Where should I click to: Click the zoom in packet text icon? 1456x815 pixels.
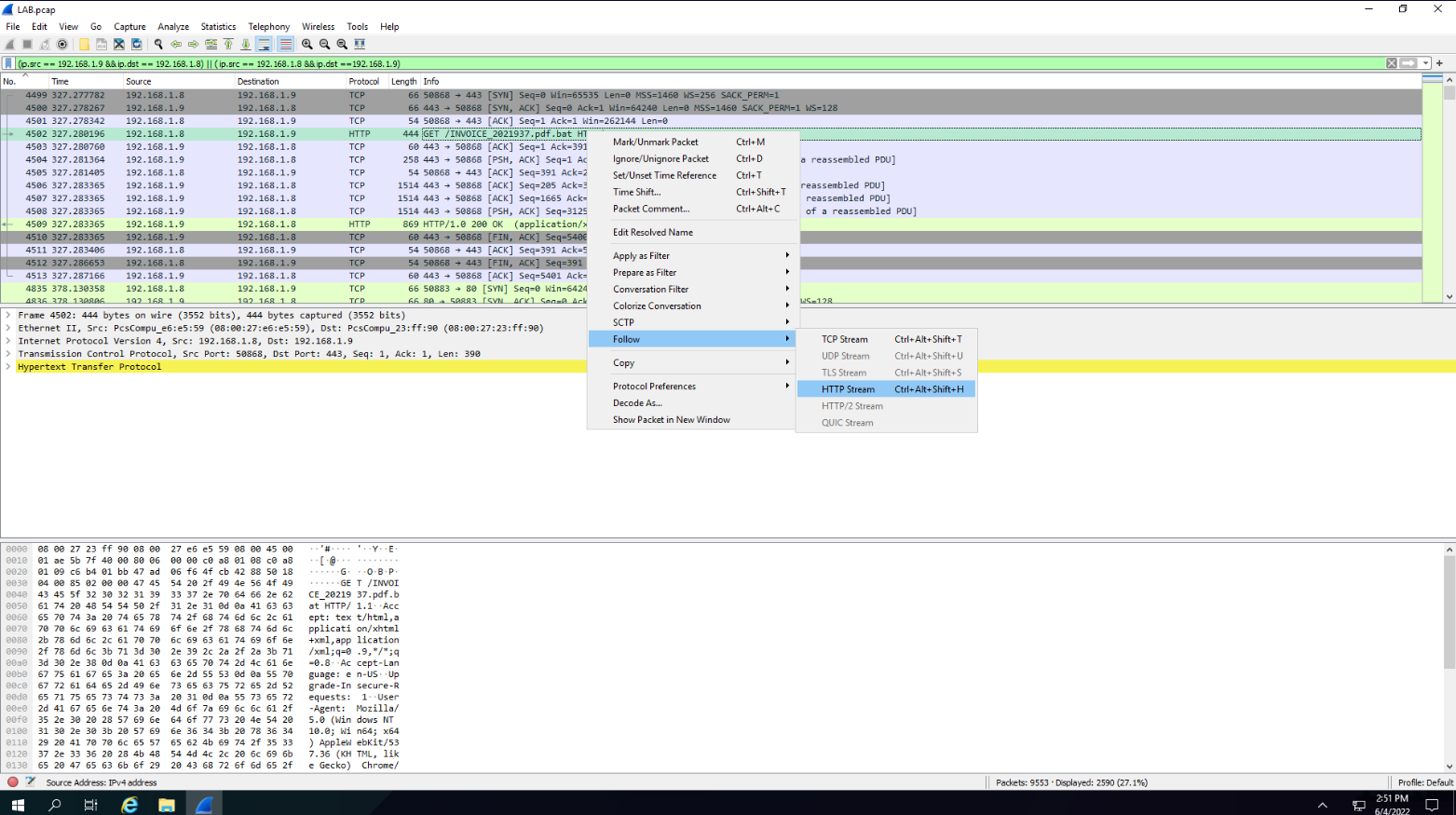tap(307, 44)
